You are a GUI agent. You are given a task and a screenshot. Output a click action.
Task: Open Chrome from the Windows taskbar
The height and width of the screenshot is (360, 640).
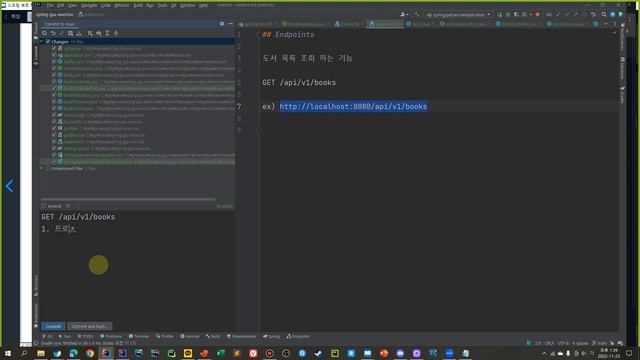click(90, 353)
